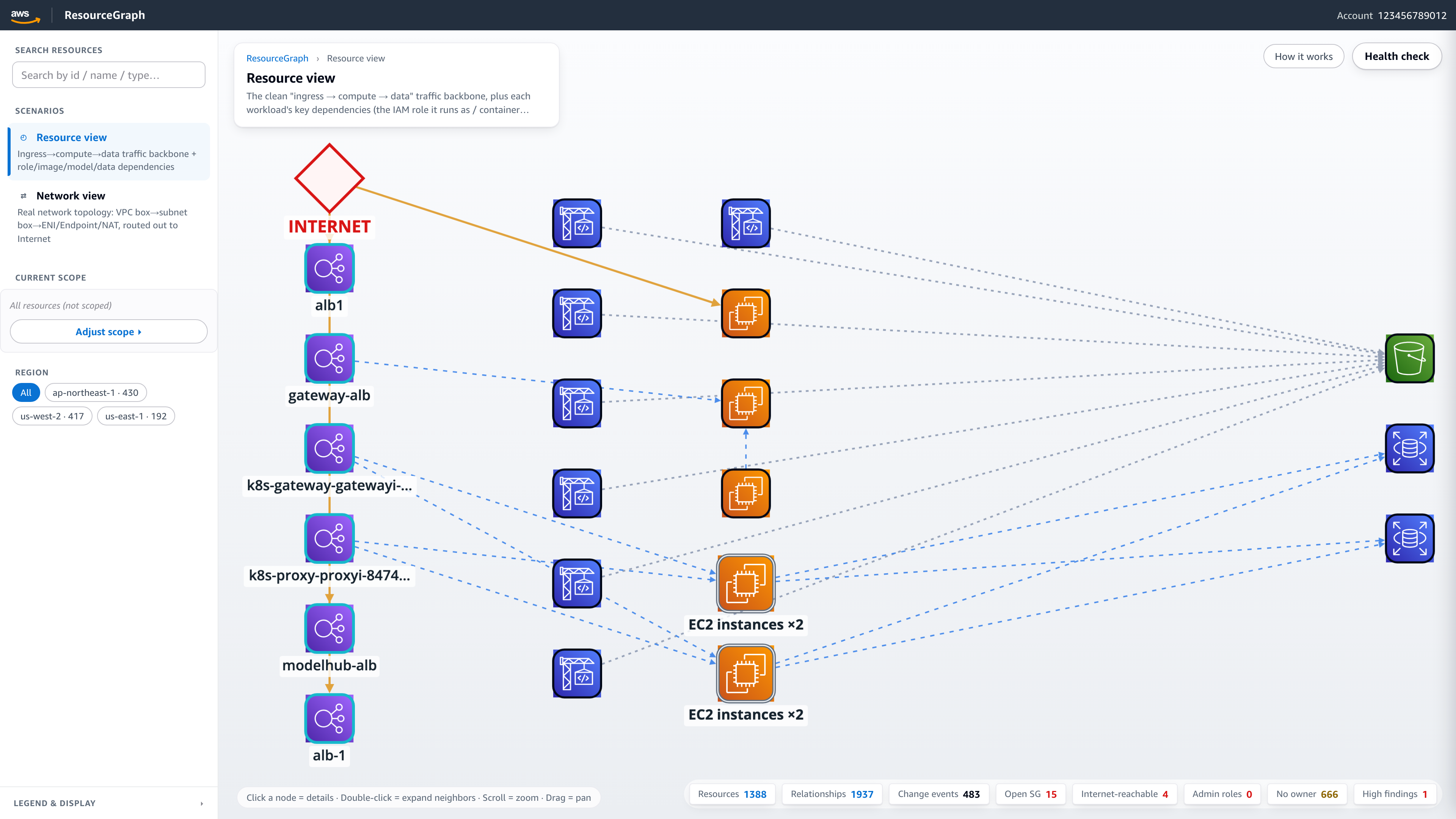Click the bottom CloudFormation node in left column
This screenshot has width=1456, height=819.
pyautogui.click(x=577, y=673)
